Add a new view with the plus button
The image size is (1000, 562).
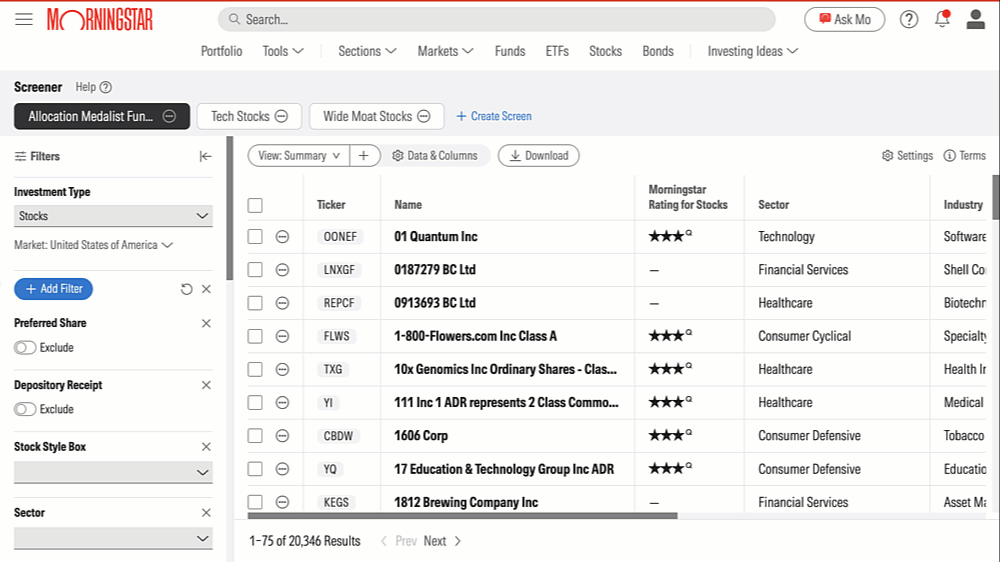[x=364, y=156]
